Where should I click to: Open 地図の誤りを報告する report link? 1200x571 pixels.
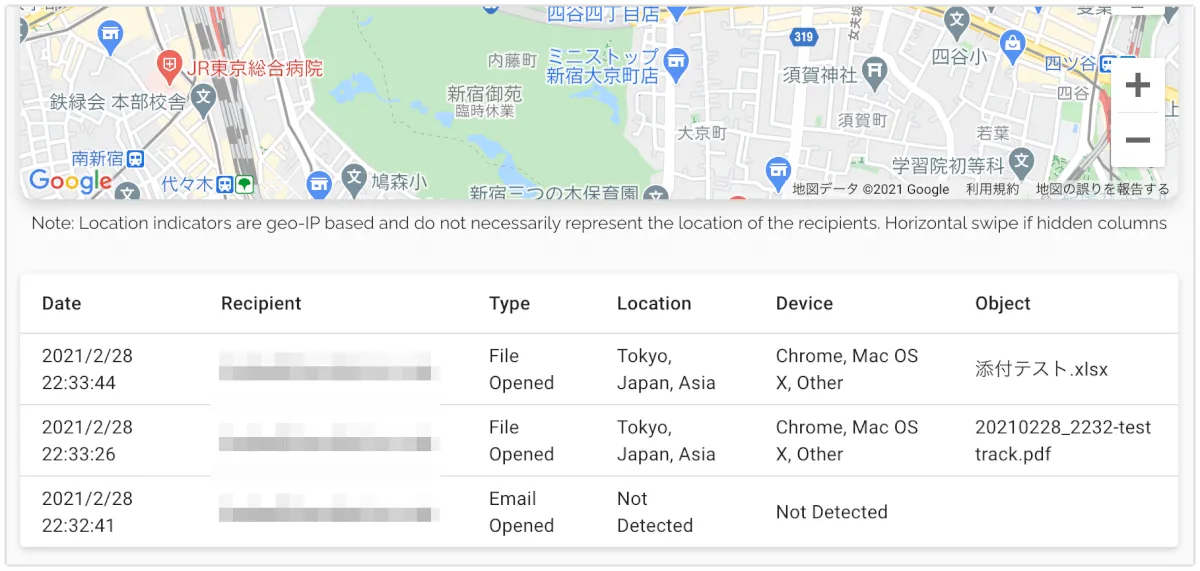click(x=1102, y=189)
